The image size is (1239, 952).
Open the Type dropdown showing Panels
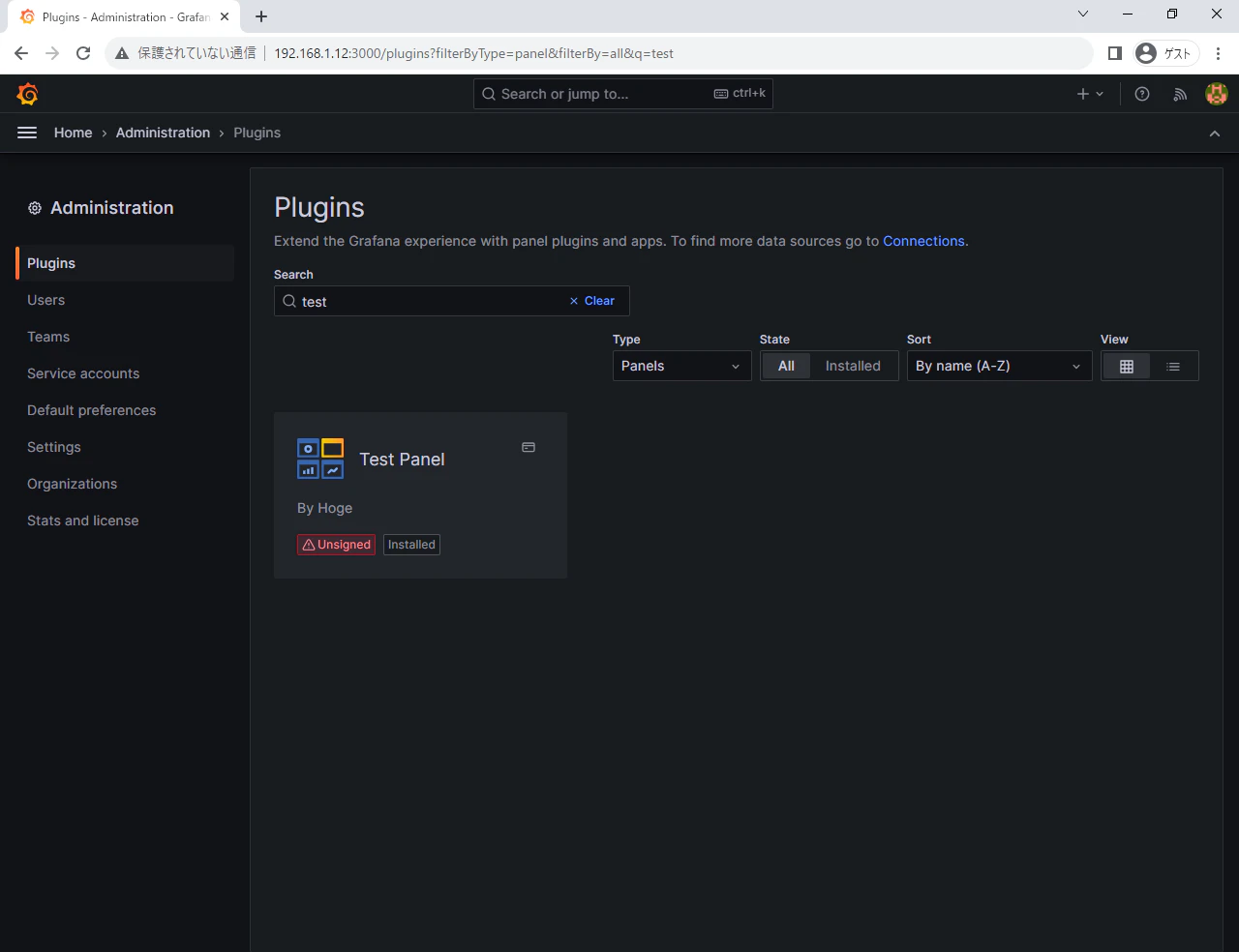coord(682,366)
